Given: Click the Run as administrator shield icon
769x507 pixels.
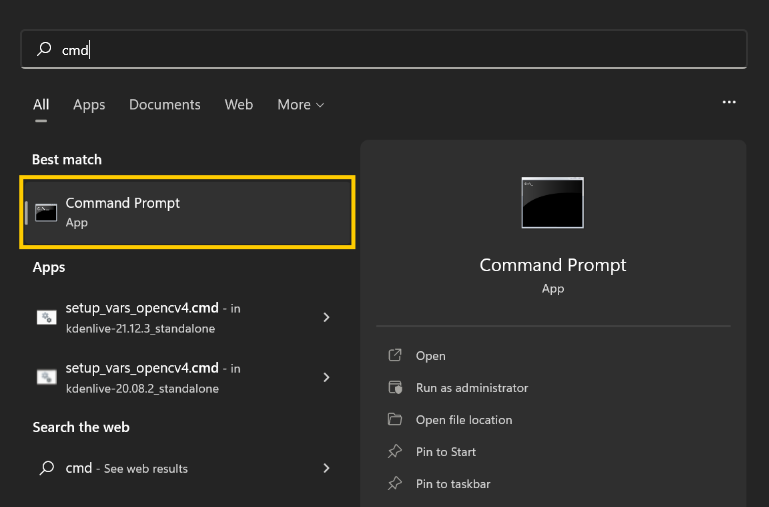Looking at the screenshot, I should tap(395, 387).
